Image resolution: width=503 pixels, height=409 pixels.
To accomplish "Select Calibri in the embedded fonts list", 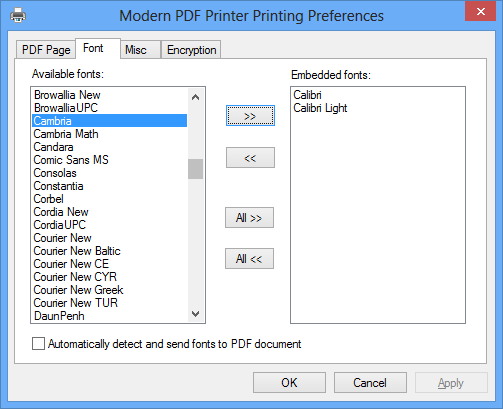I will 307,95.
